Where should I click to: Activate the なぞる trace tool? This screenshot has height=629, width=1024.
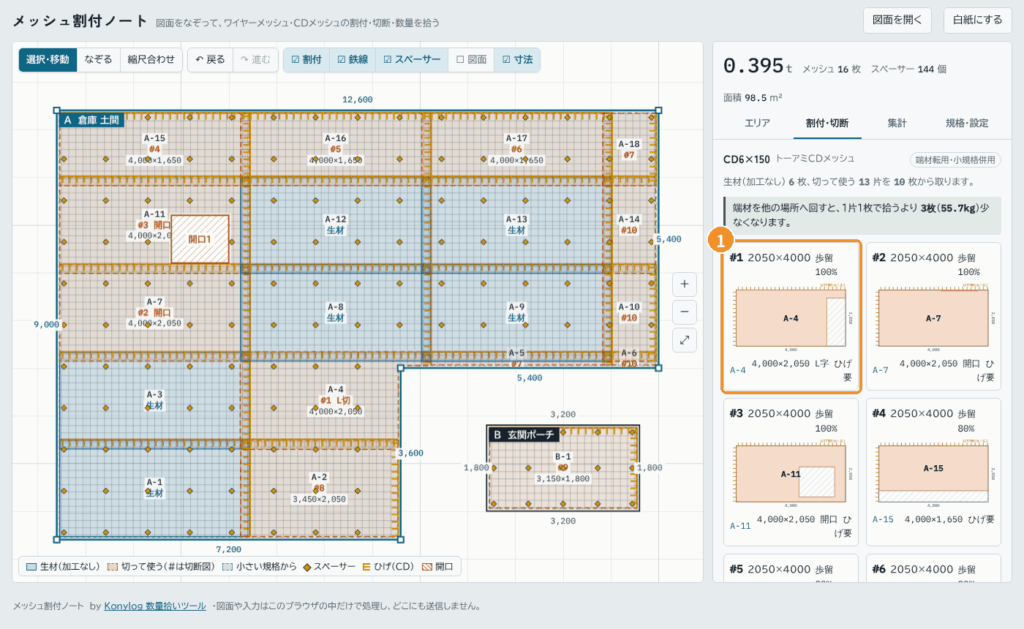click(x=99, y=59)
